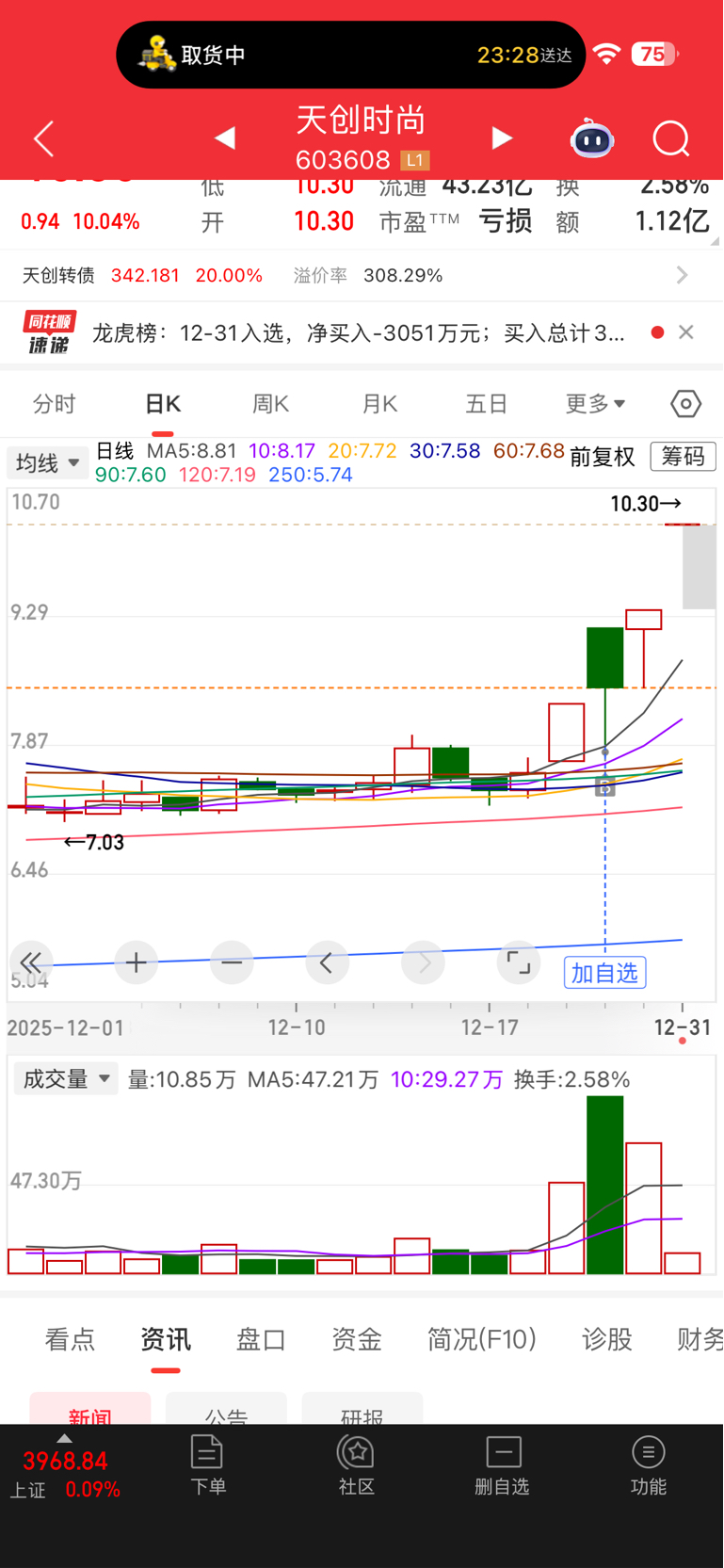Open the 社区 community icon
Screen dimensions: 724x1568
pos(356,1465)
